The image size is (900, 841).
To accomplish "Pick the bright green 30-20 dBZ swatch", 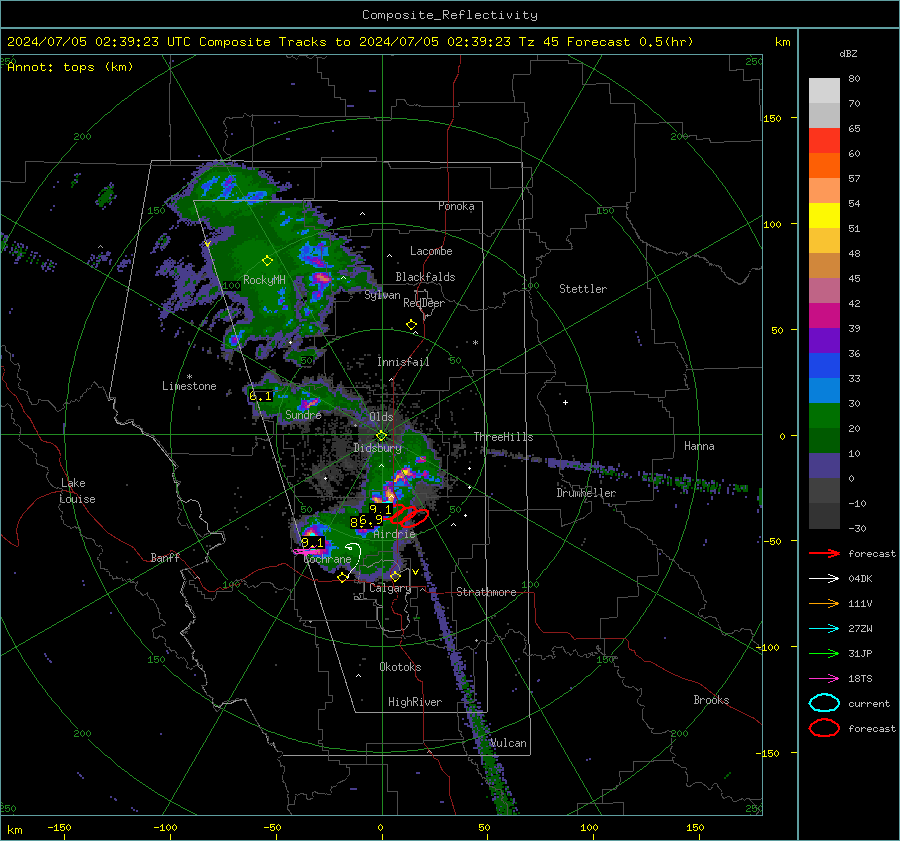I will click(x=824, y=416).
